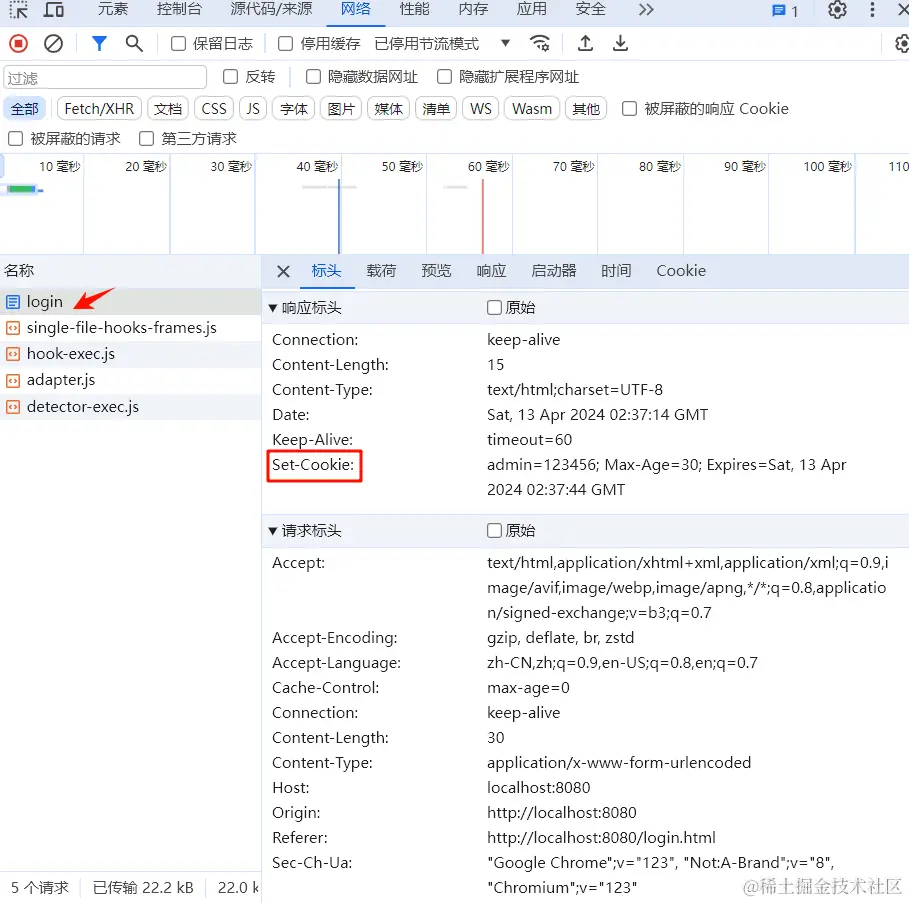Select the 'login' request row
909x903 pixels.
pyautogui.click(x=130, y=302)
